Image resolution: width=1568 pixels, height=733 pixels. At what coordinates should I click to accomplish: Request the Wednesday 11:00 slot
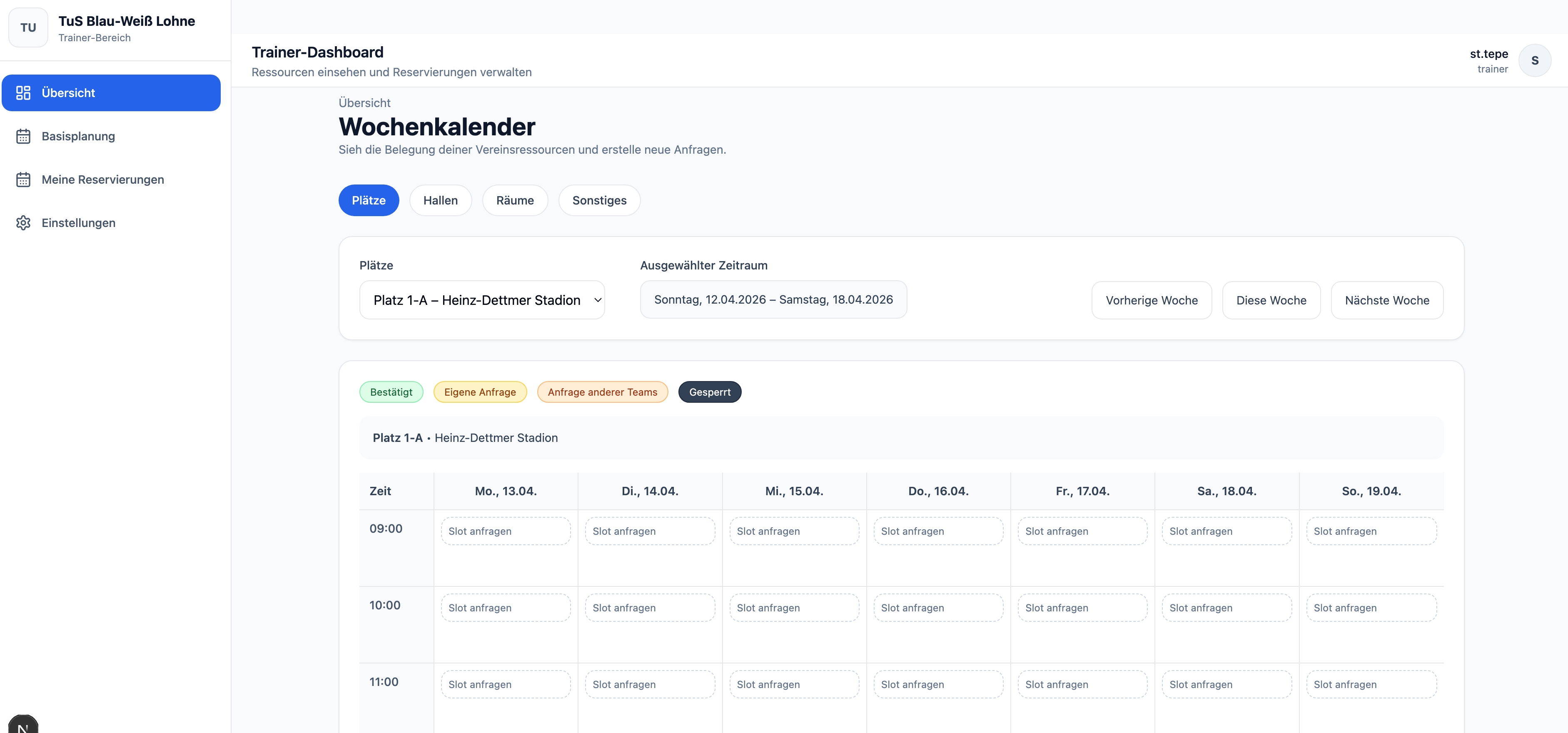[794, 684]
